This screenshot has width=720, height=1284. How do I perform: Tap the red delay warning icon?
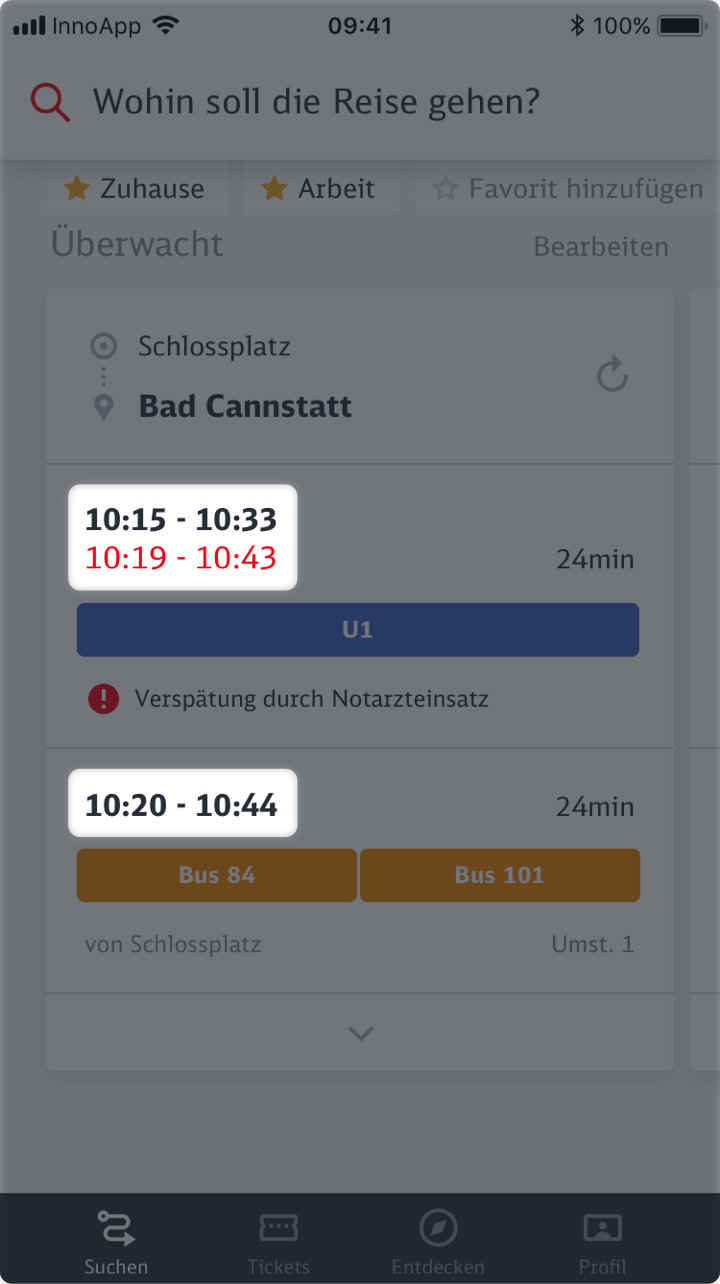[103, 699]
